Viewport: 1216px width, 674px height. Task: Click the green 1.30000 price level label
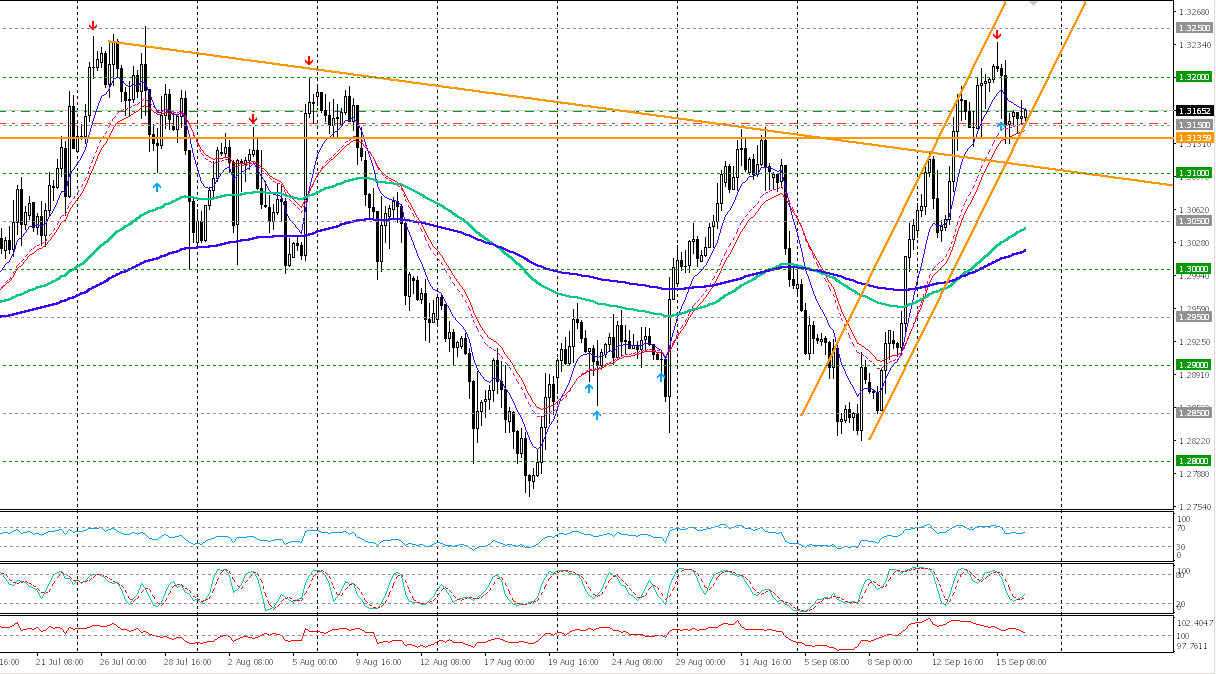tap(1195, 269)
